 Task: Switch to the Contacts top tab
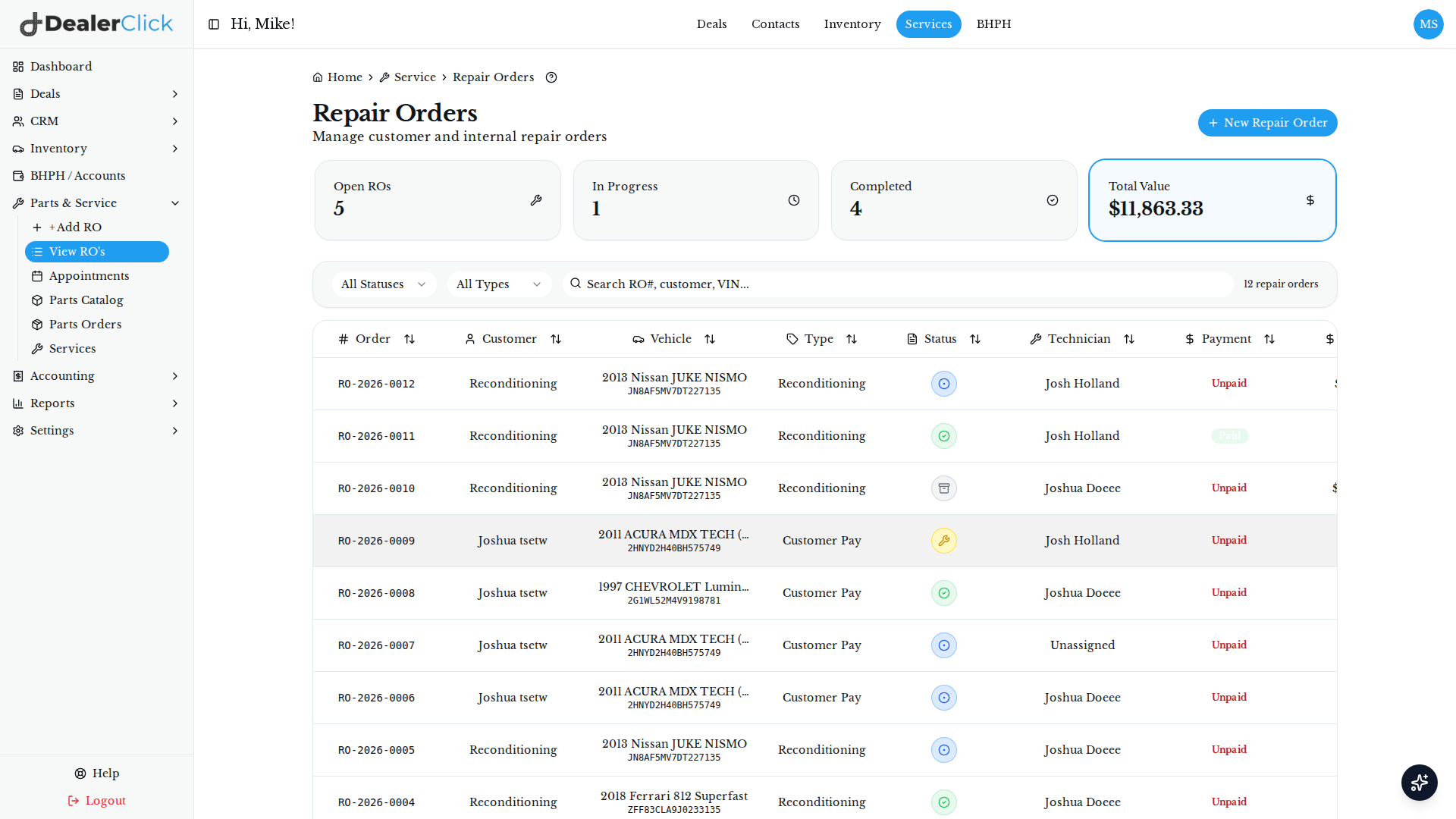click(775, 24)
